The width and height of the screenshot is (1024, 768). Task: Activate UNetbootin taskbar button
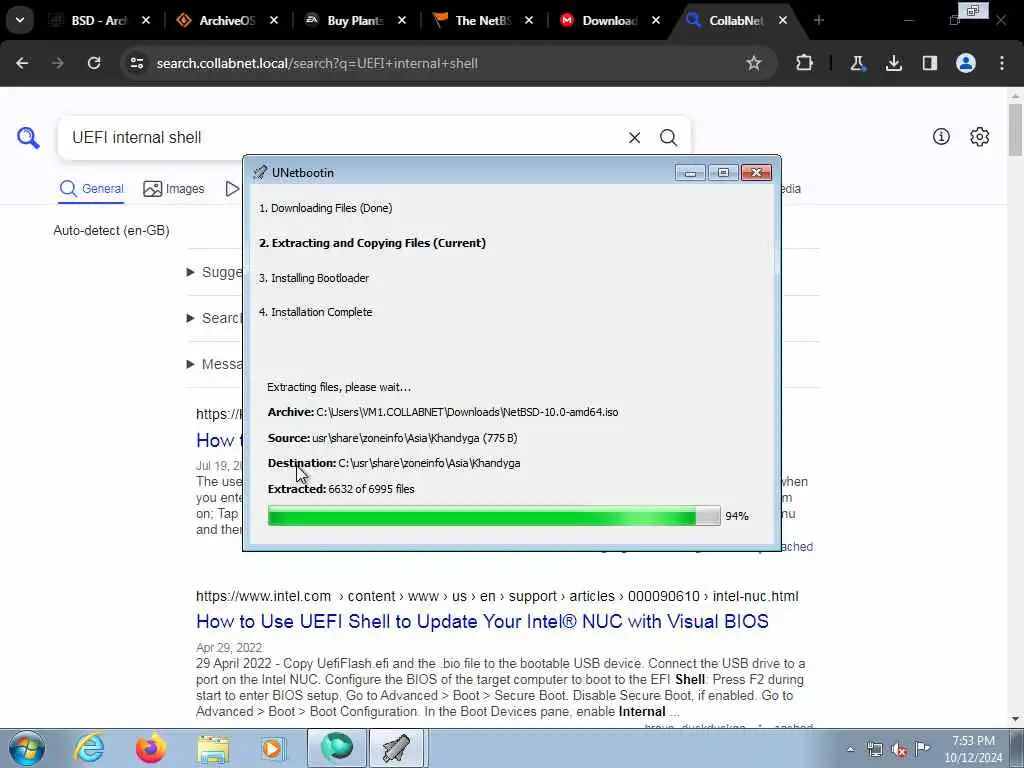(397, 748)
